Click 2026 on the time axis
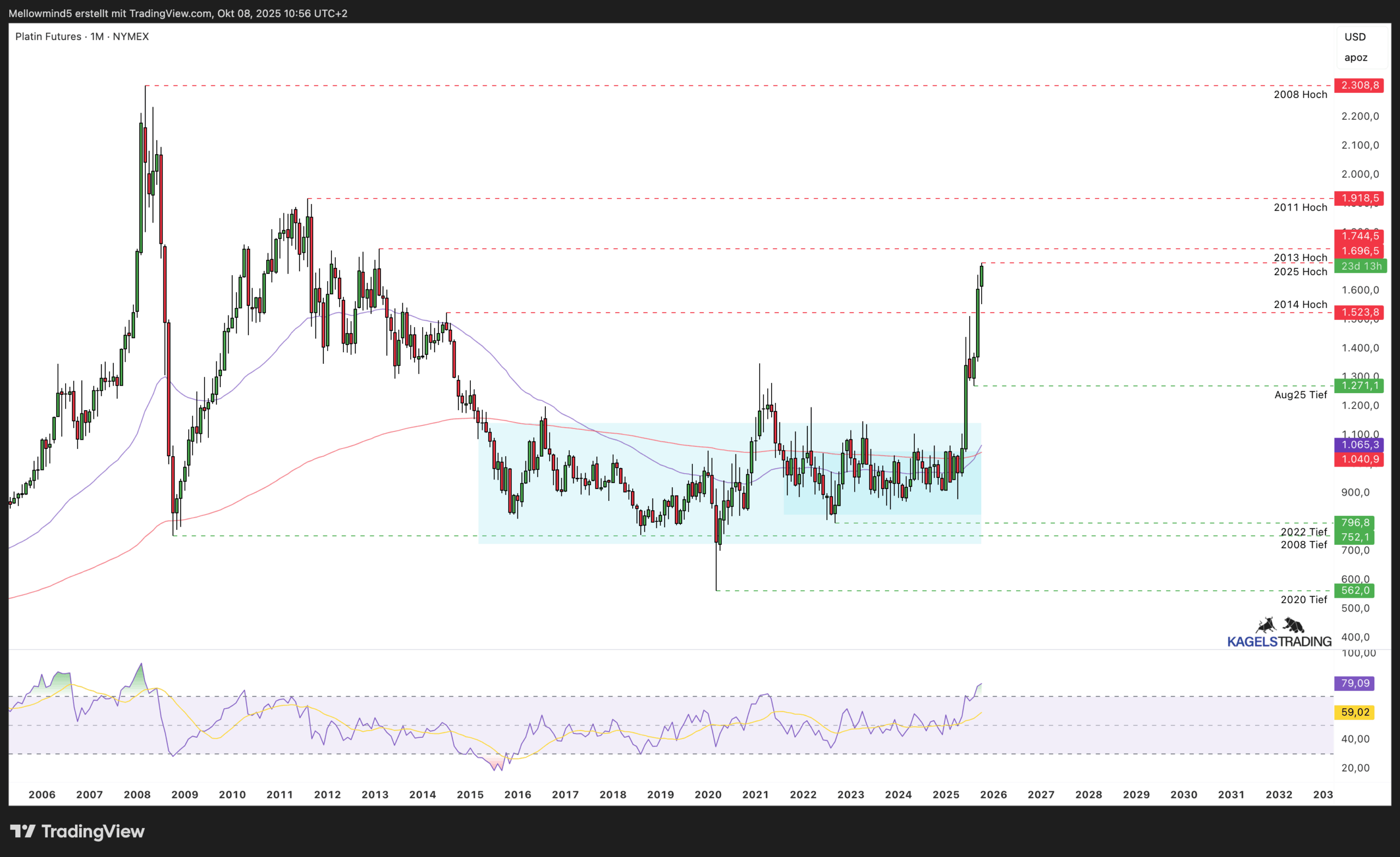1400x857 pixels. click(x=993, y=795)
